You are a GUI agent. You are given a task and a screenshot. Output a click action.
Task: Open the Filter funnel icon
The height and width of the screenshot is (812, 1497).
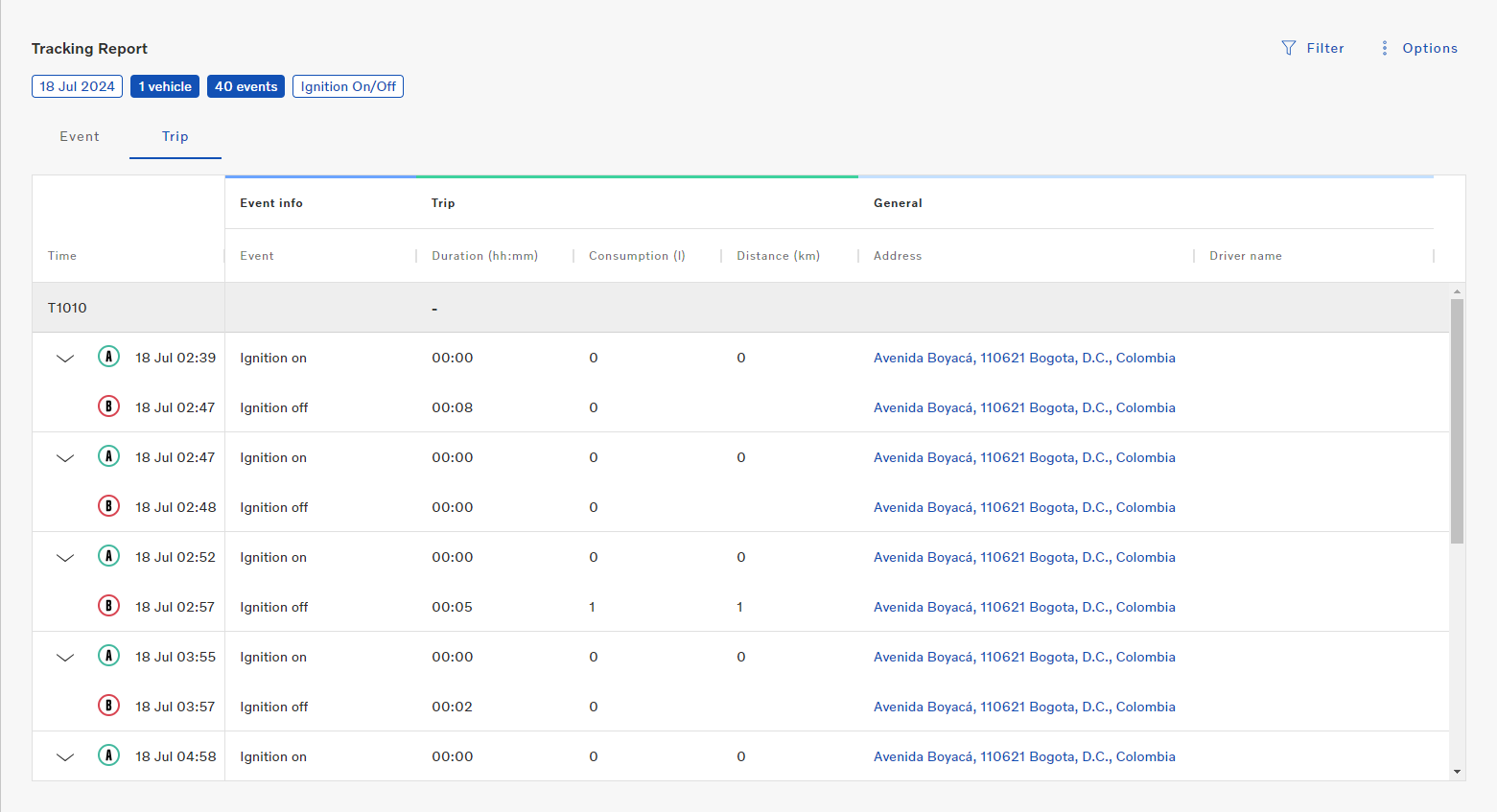pyautogui.click(x=1288, y=48)
